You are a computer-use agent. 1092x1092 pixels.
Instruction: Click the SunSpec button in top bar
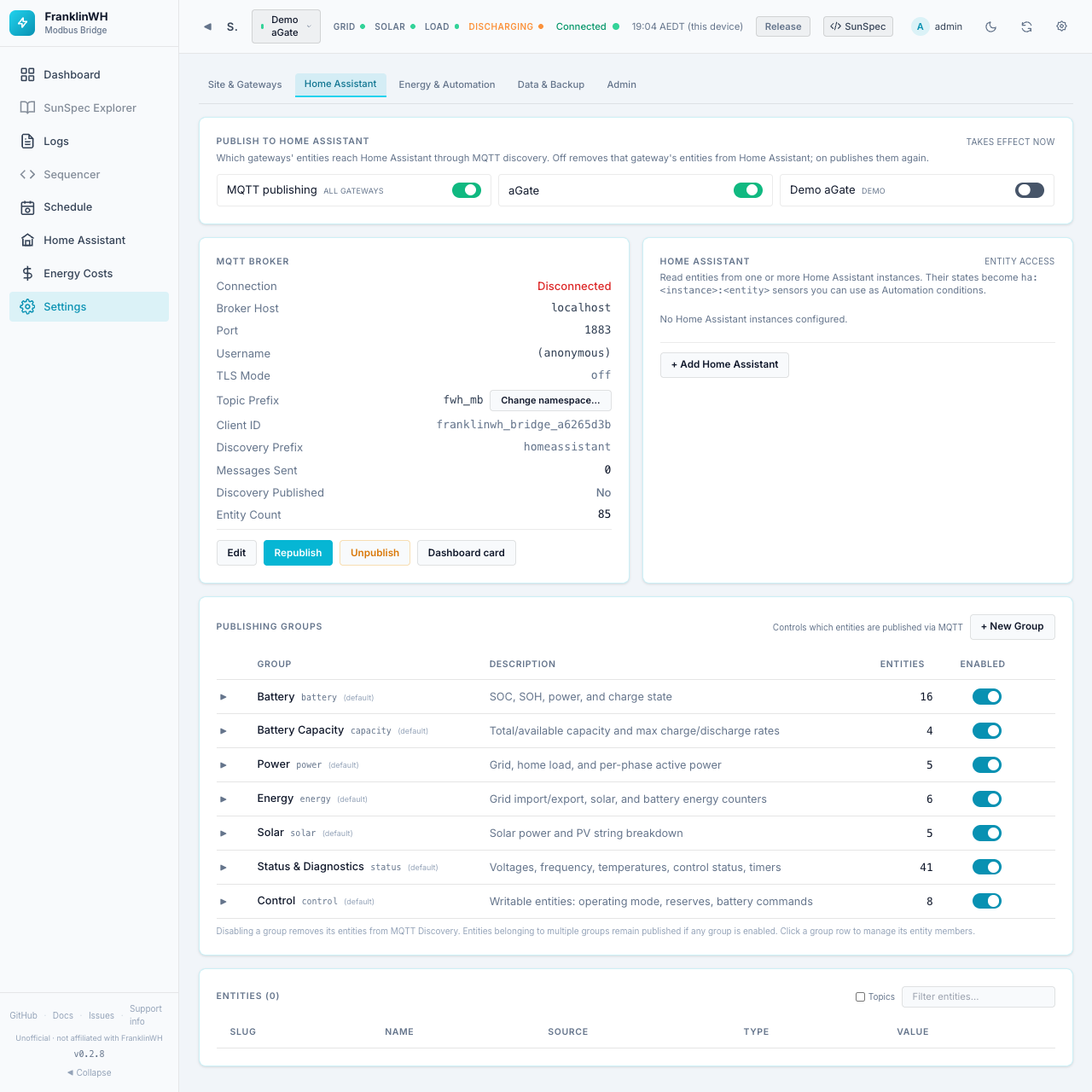(858, 26)
